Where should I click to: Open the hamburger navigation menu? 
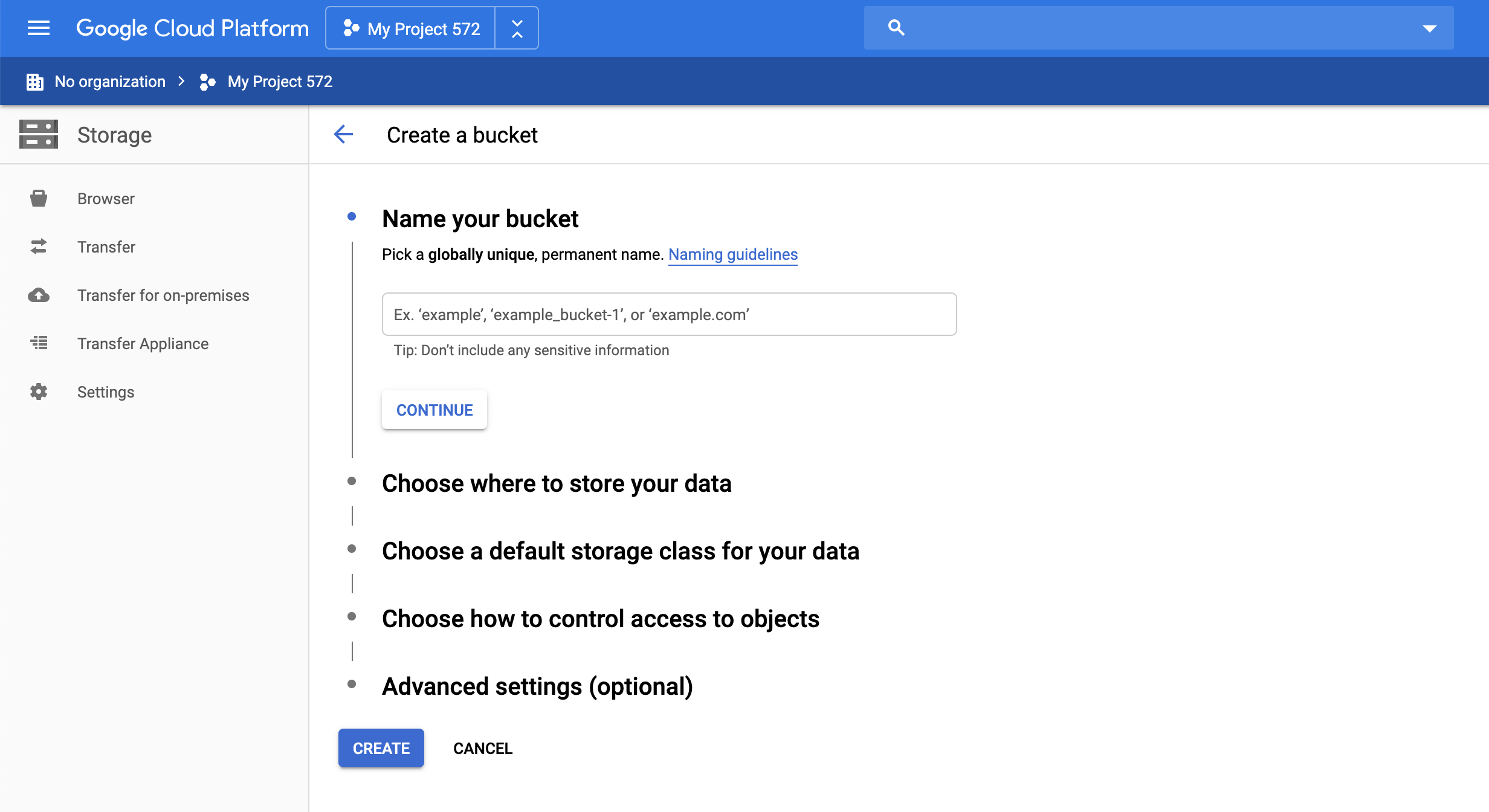(x=39, y=28)
